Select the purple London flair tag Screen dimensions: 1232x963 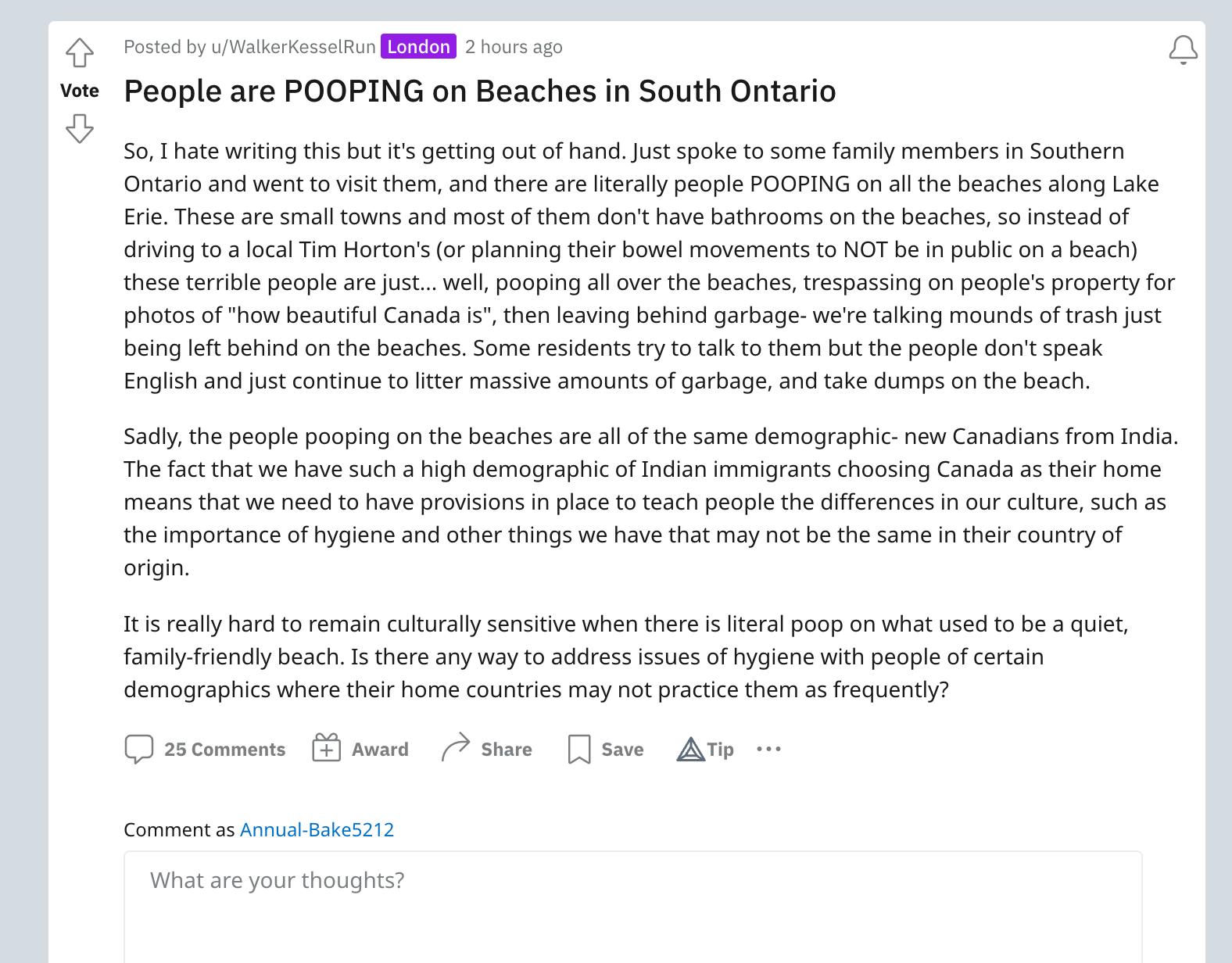click(x=418, y=47)
